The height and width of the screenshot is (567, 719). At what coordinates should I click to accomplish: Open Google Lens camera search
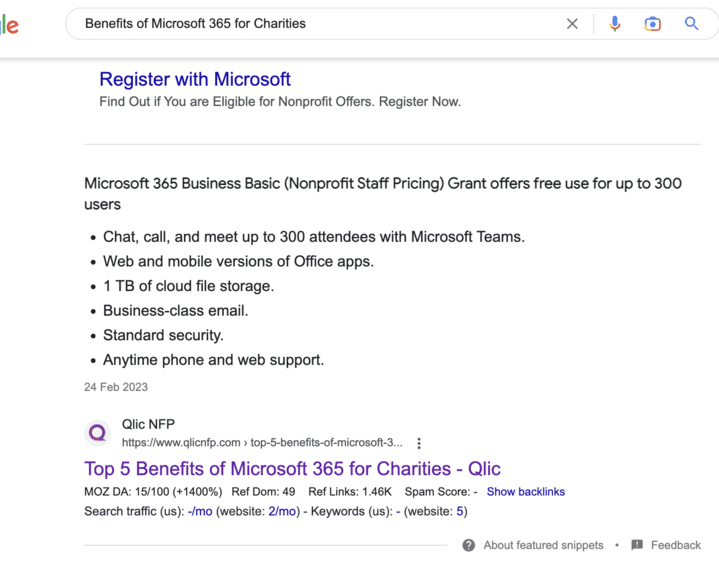[x=653, y=24]
